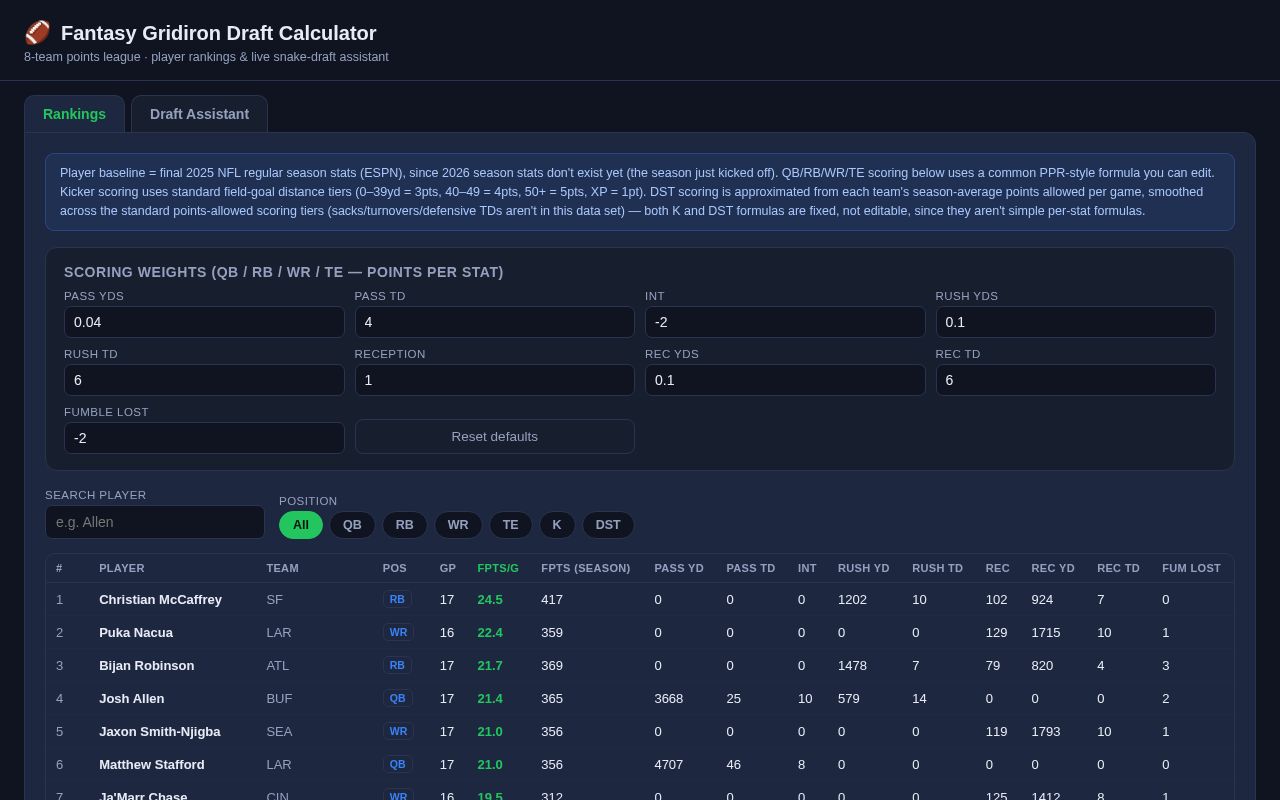This screenshot has width=1280, height=800.
Task: Click the RB badge in McCaffrey's row
Action: tap(397, 599)
